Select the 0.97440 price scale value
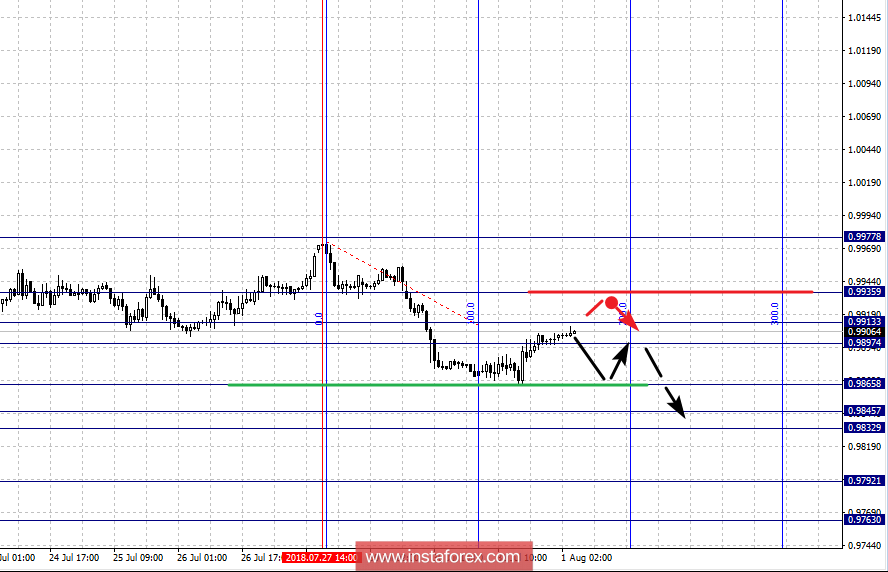 864,545
